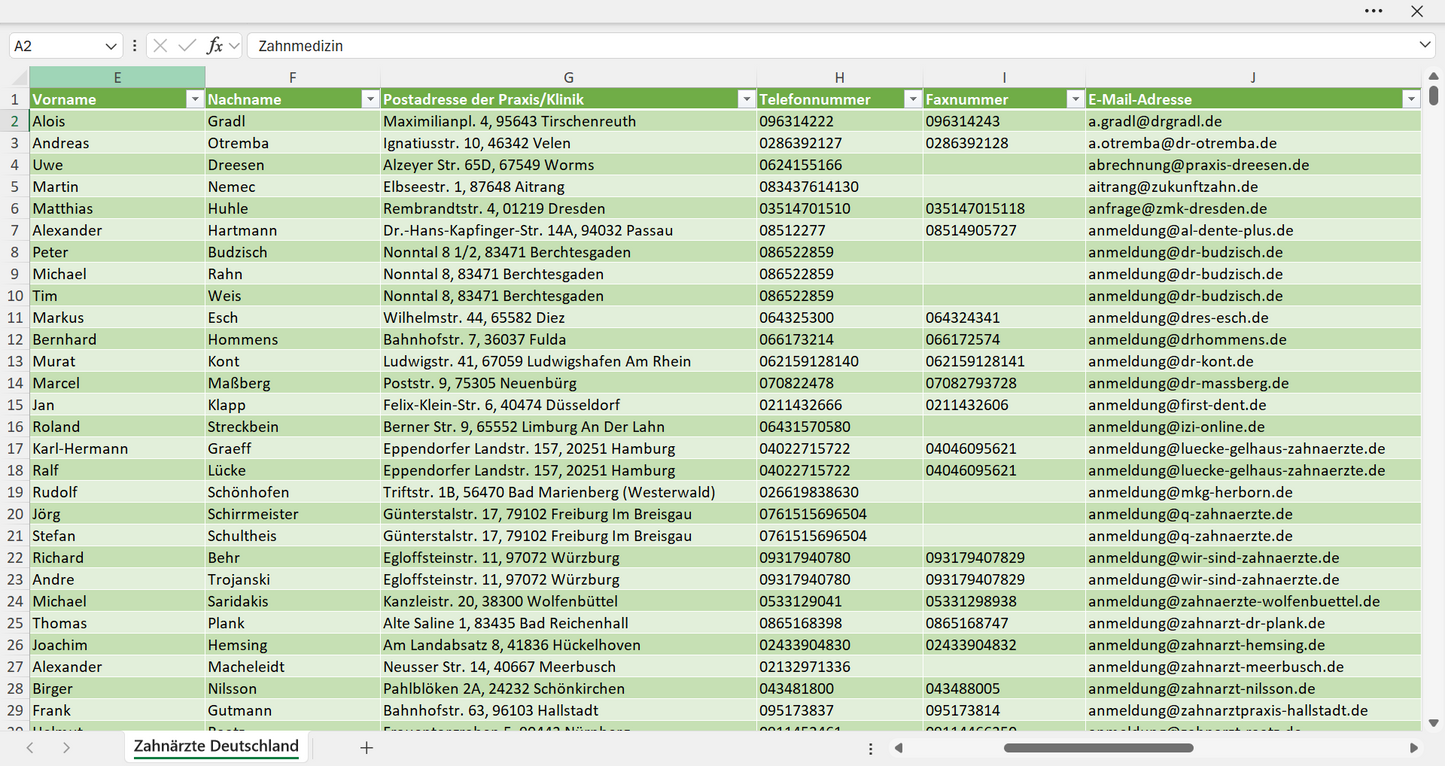Viewport: 1445px width, 766px height.
Task: Click cell with Vorname Murat
Action: pyautogui.click(x=117, y=362)
